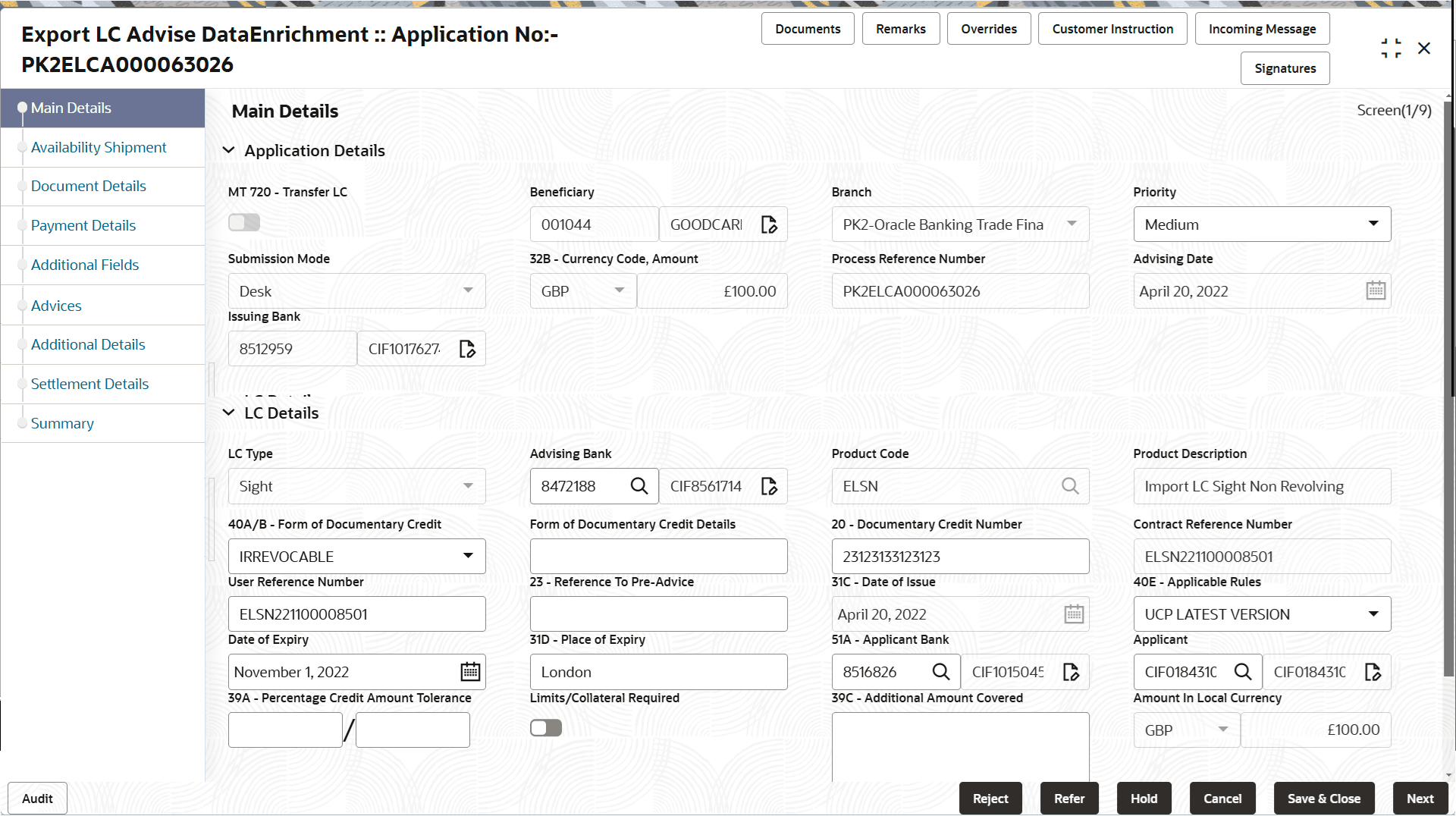Screen dimensions: 1456x816
Task: Click the Issuing Bank CIF edit icon
Action: (466, 348)
